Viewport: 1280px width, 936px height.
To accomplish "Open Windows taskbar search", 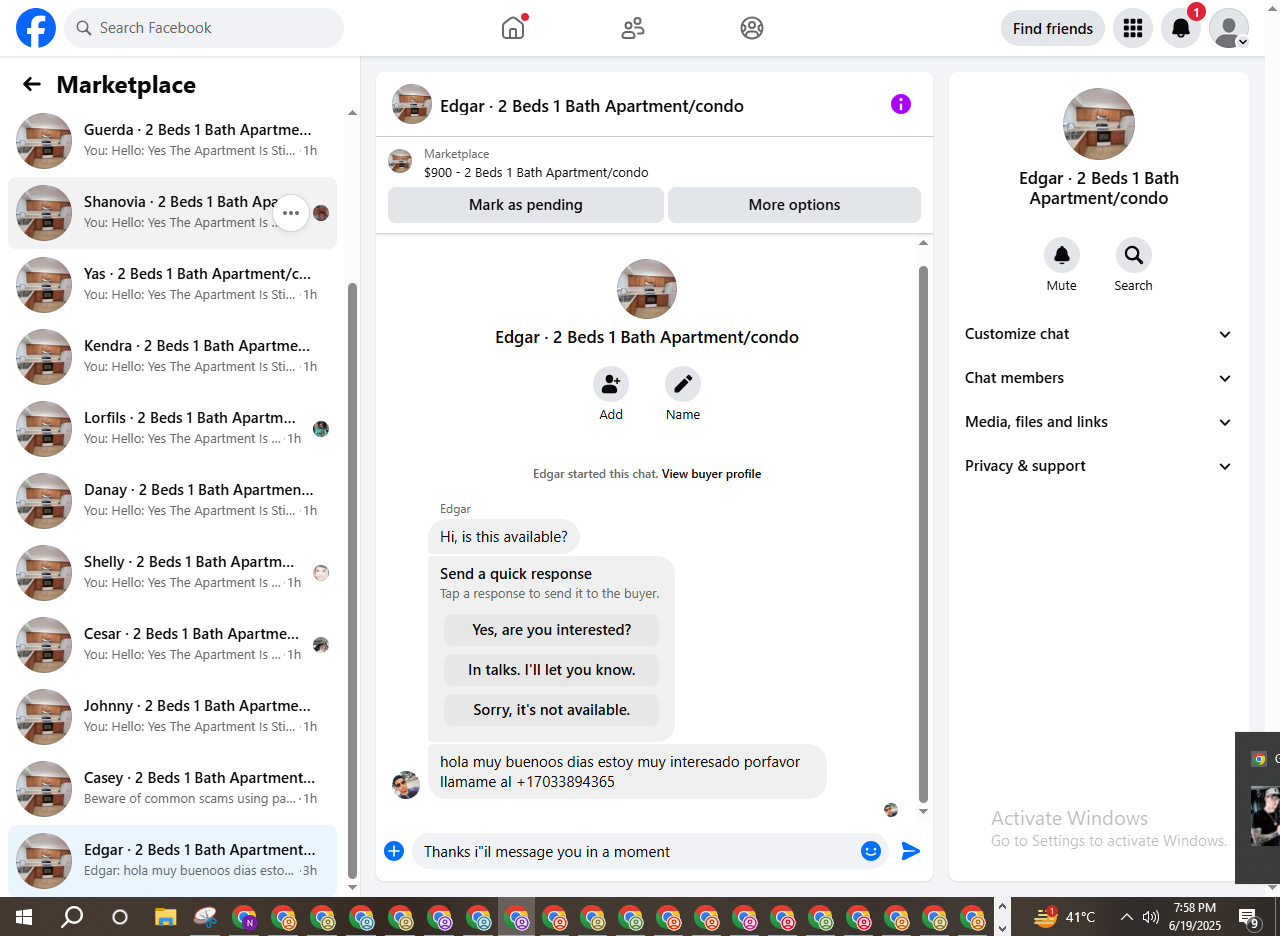I will (x=72, y=916).
